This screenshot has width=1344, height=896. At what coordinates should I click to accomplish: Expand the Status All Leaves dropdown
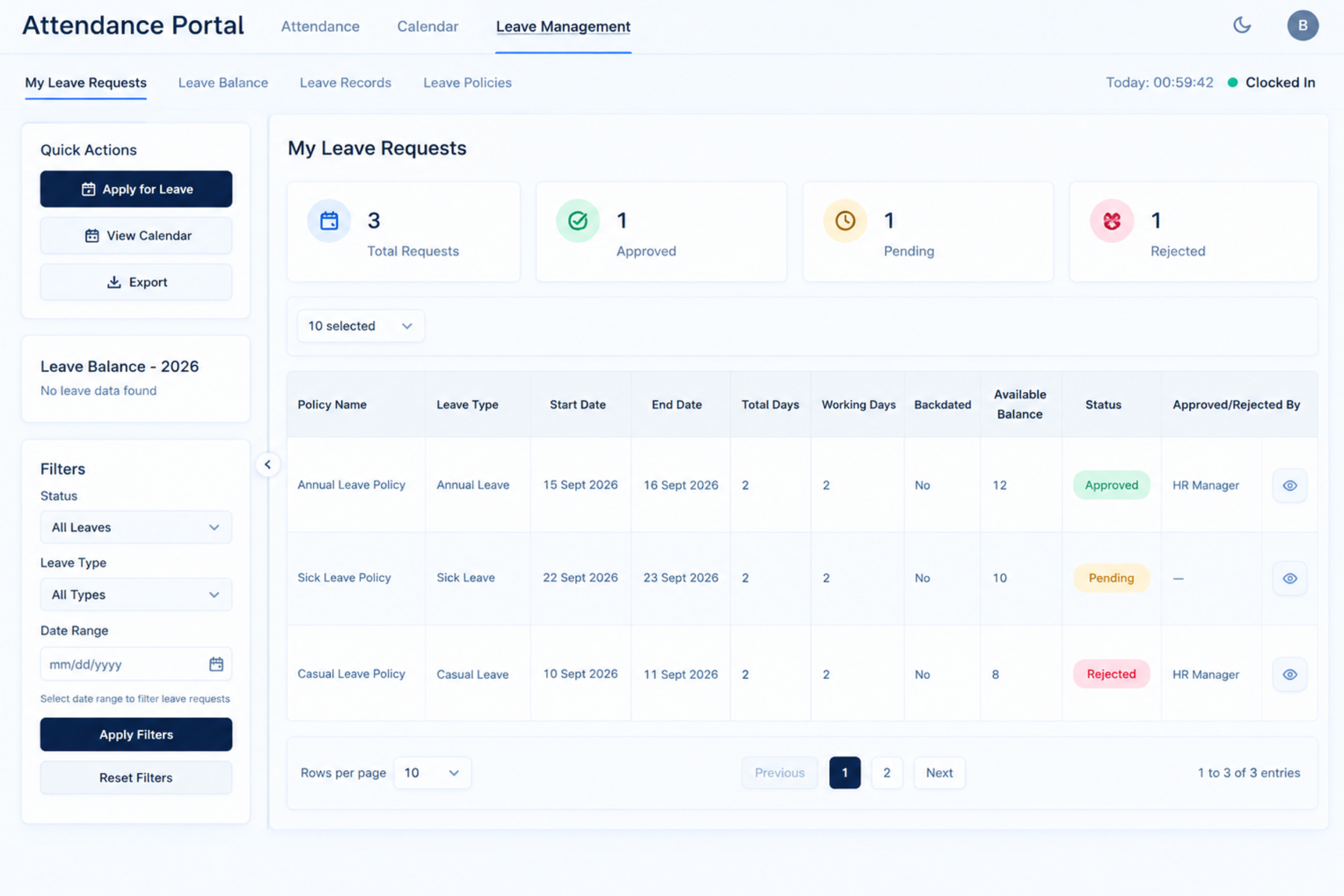coord(136,527)
